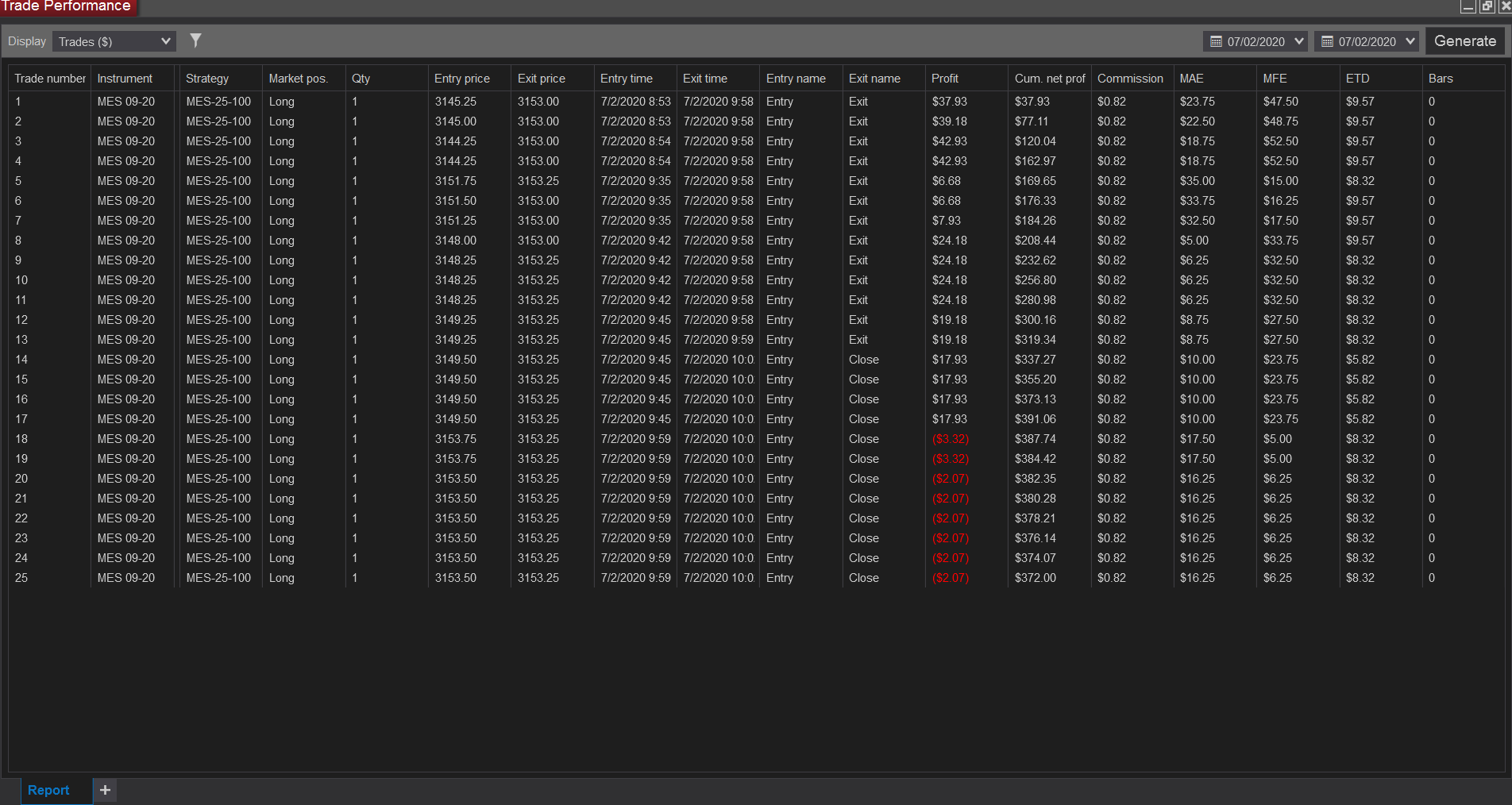Image resolution: width=1512 pixels, height=805 pixels.
Task: Expand the start date dropdown arrow
Action: coord(1299,41)
